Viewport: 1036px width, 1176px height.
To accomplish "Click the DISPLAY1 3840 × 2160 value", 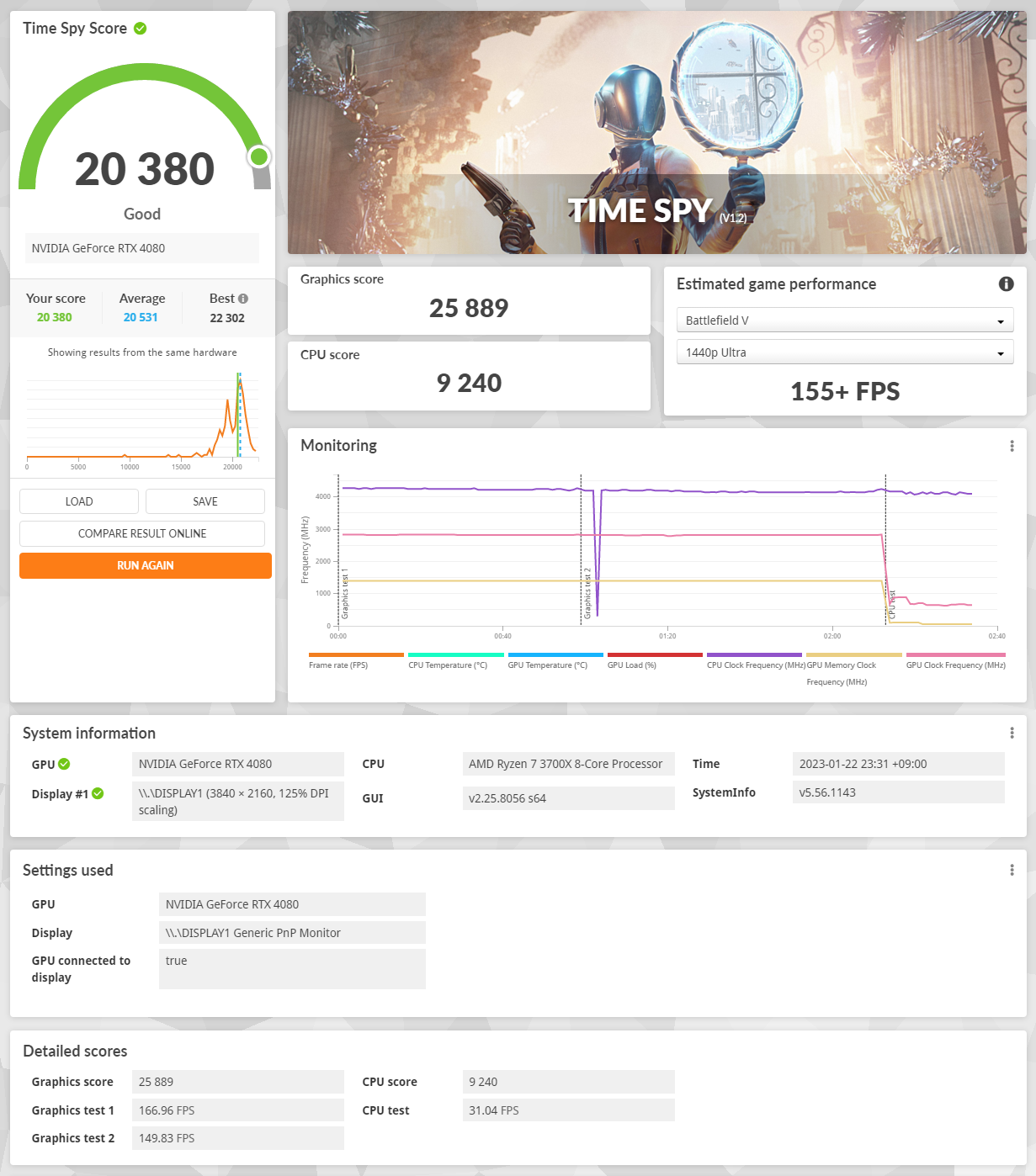I will 238,801.
